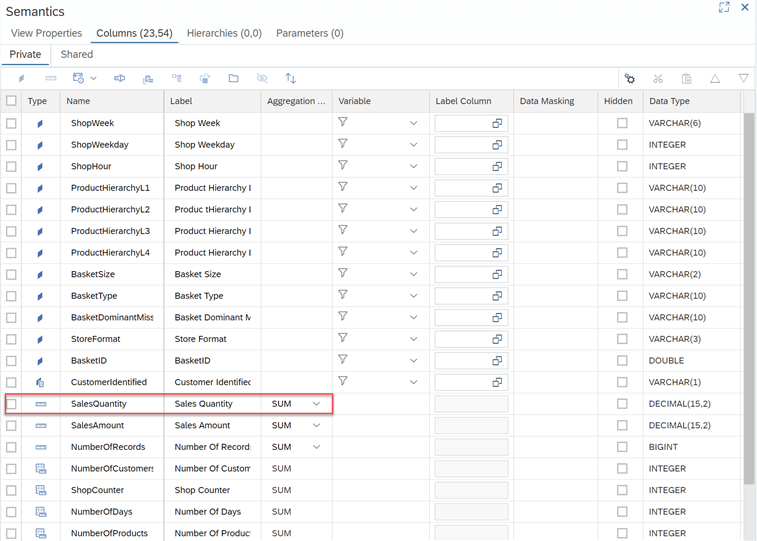Click the folder icon in toolbar
The width and height of the screenshot is (757, 541).
(233, 78)
